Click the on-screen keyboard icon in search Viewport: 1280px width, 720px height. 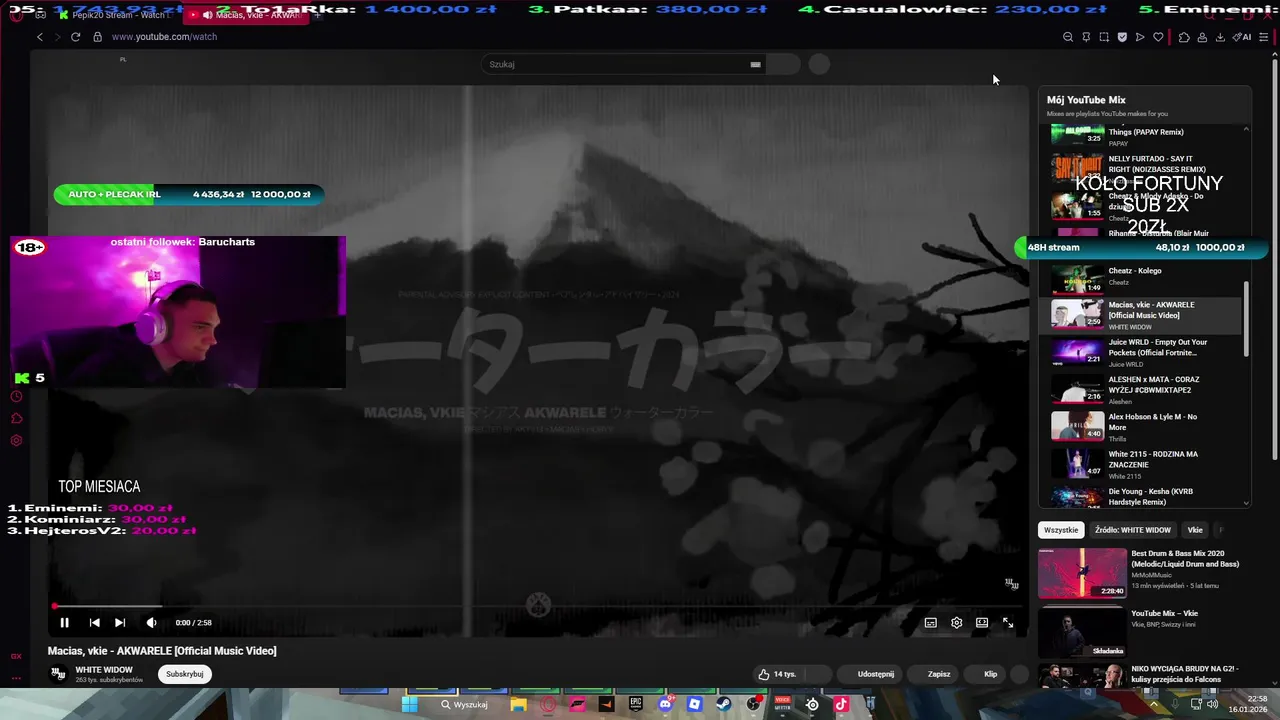(x=755, y=64)
